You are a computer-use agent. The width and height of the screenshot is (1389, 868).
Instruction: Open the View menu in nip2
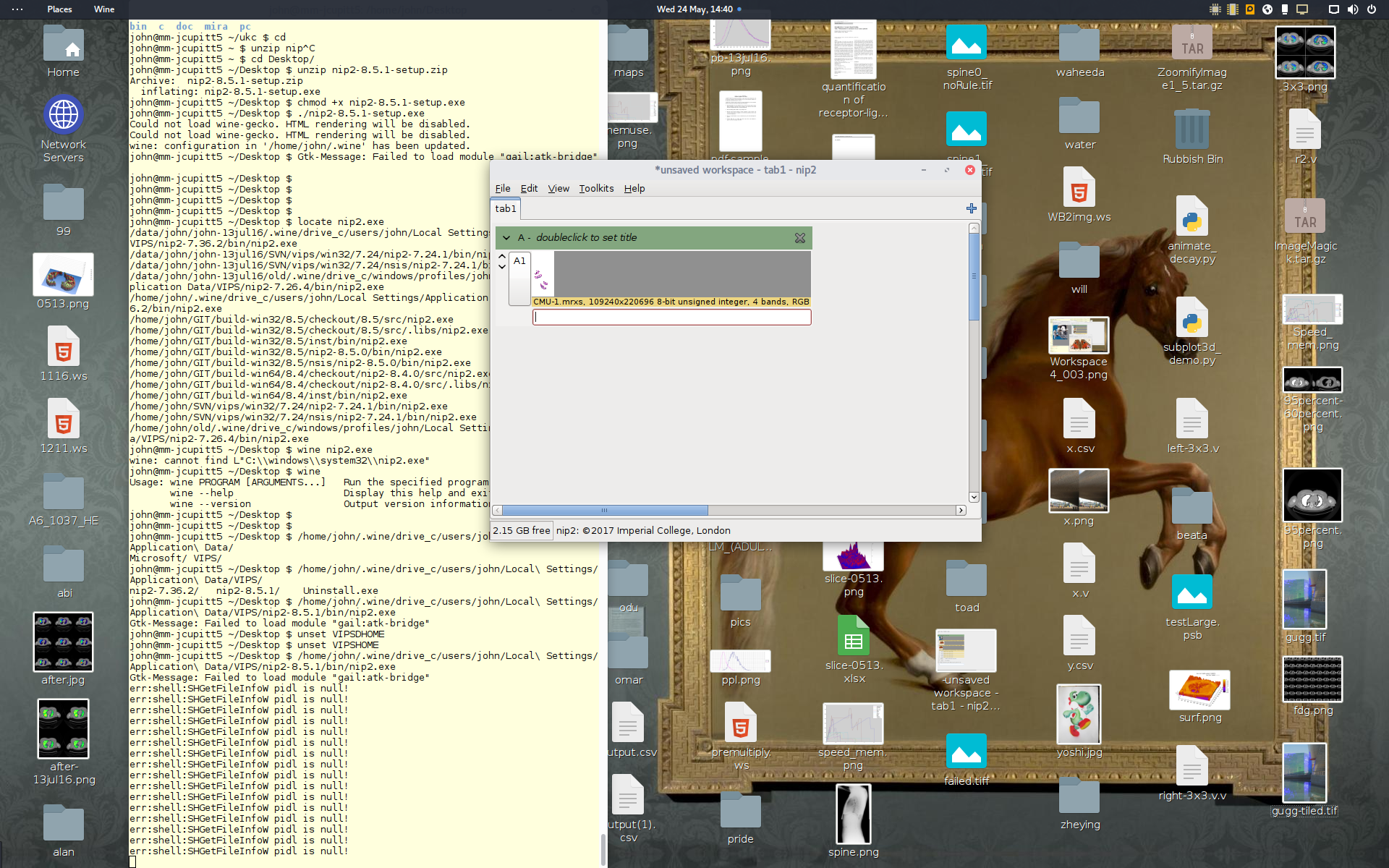click(x=558, y=189)
